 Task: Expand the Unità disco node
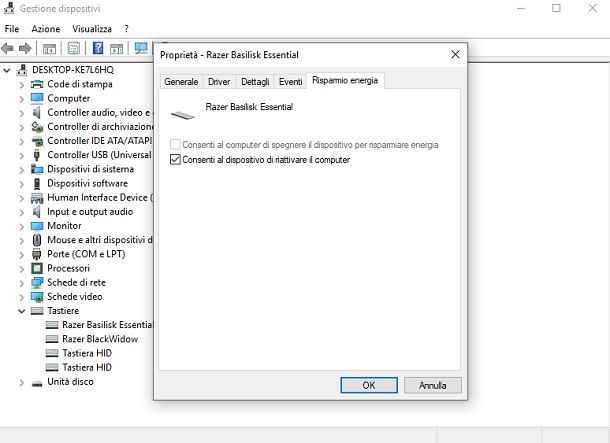(22, 382)
